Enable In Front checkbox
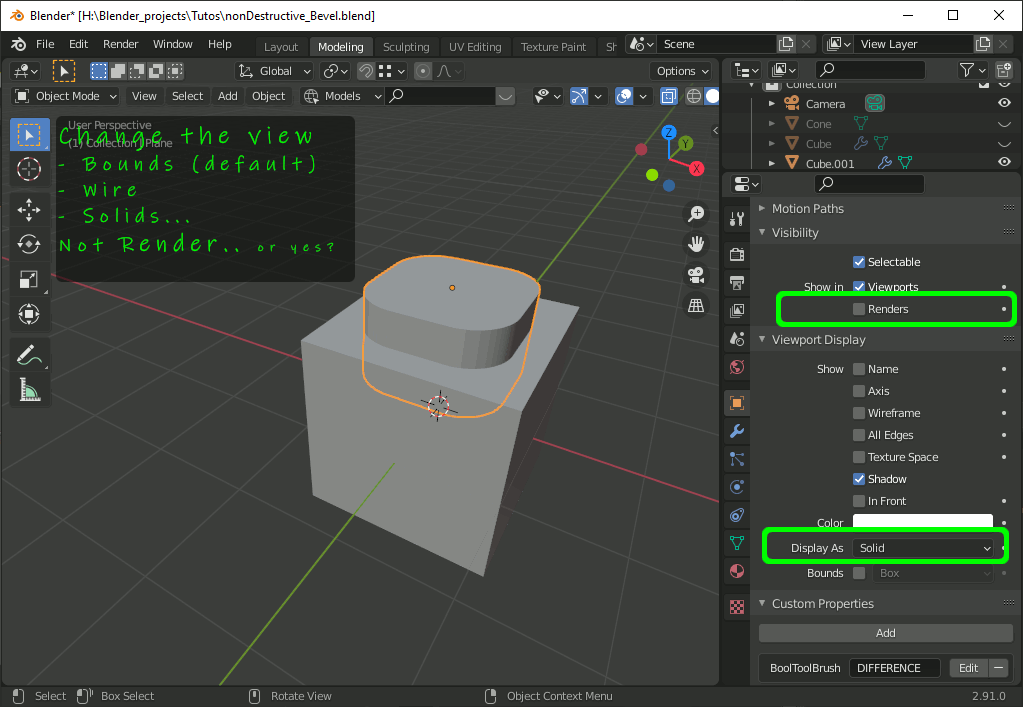The image size is (1023, 707). [x=859, y=501]
